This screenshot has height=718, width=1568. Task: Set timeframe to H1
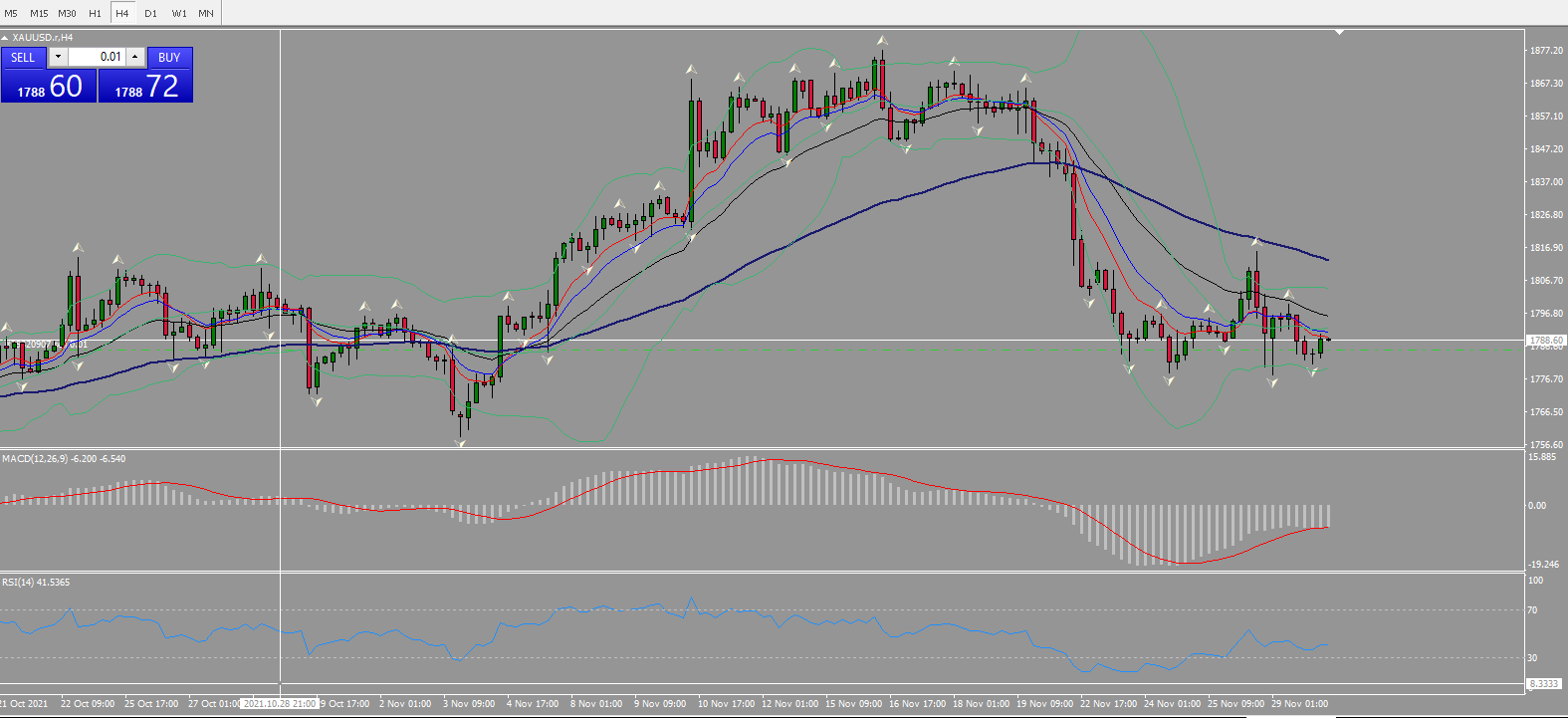click(x=95, y=13)
